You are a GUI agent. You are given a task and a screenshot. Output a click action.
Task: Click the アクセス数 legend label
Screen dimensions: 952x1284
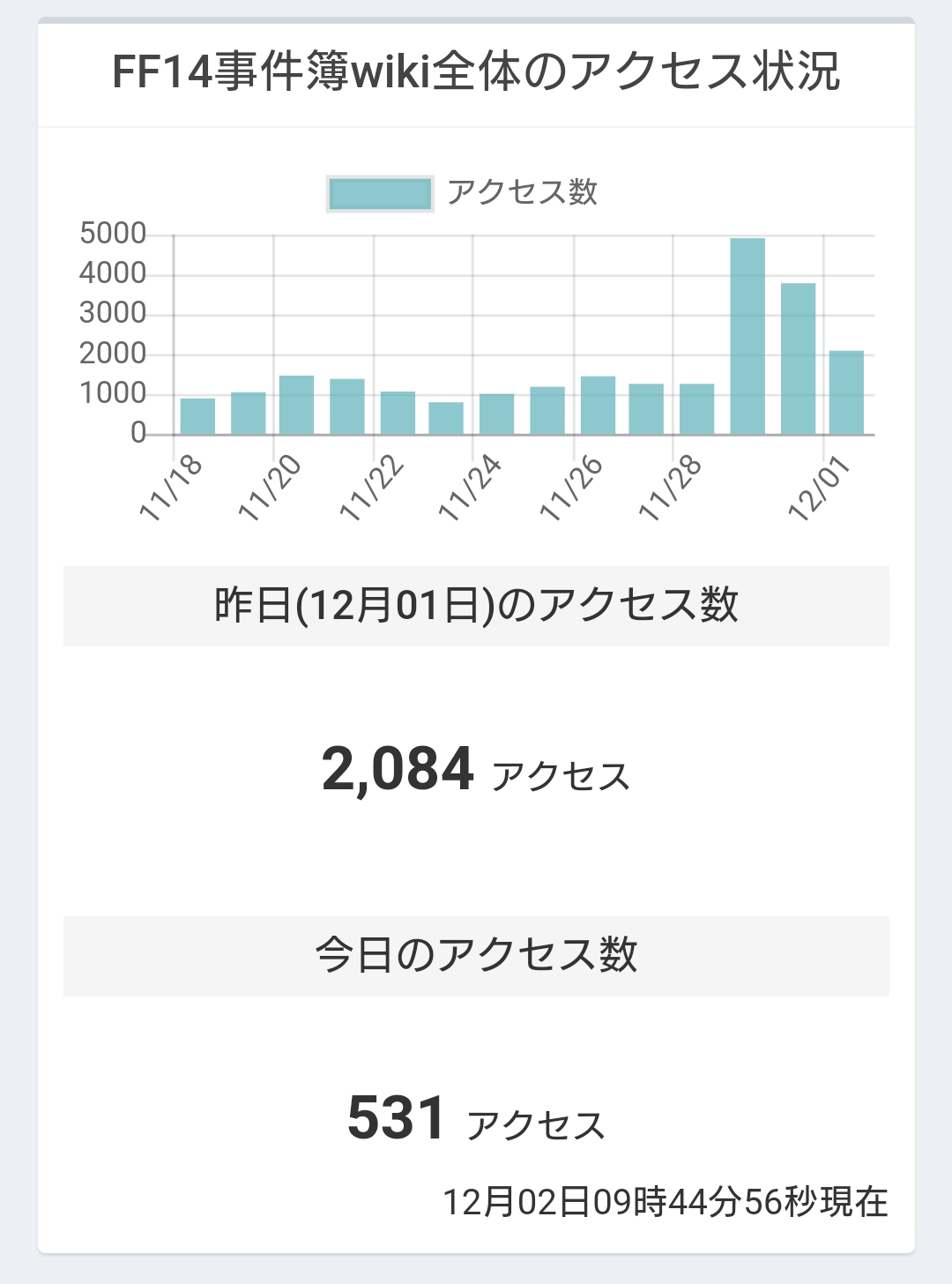(x=522, y=192)
